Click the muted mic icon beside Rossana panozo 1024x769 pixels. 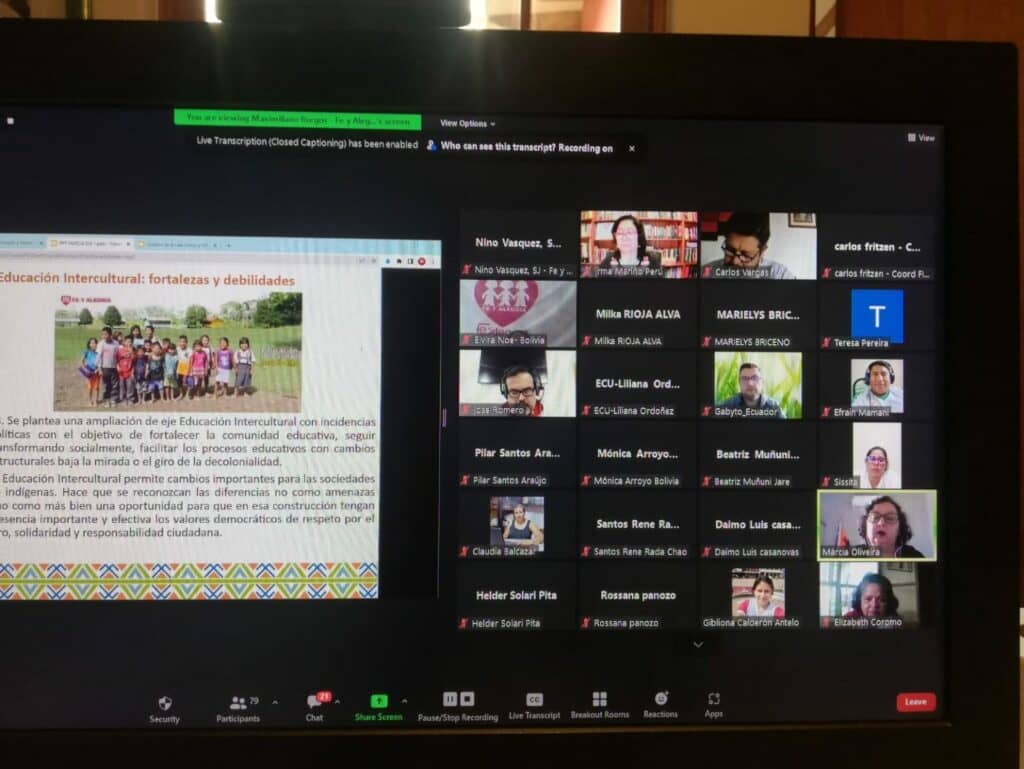tap(586, 623)
